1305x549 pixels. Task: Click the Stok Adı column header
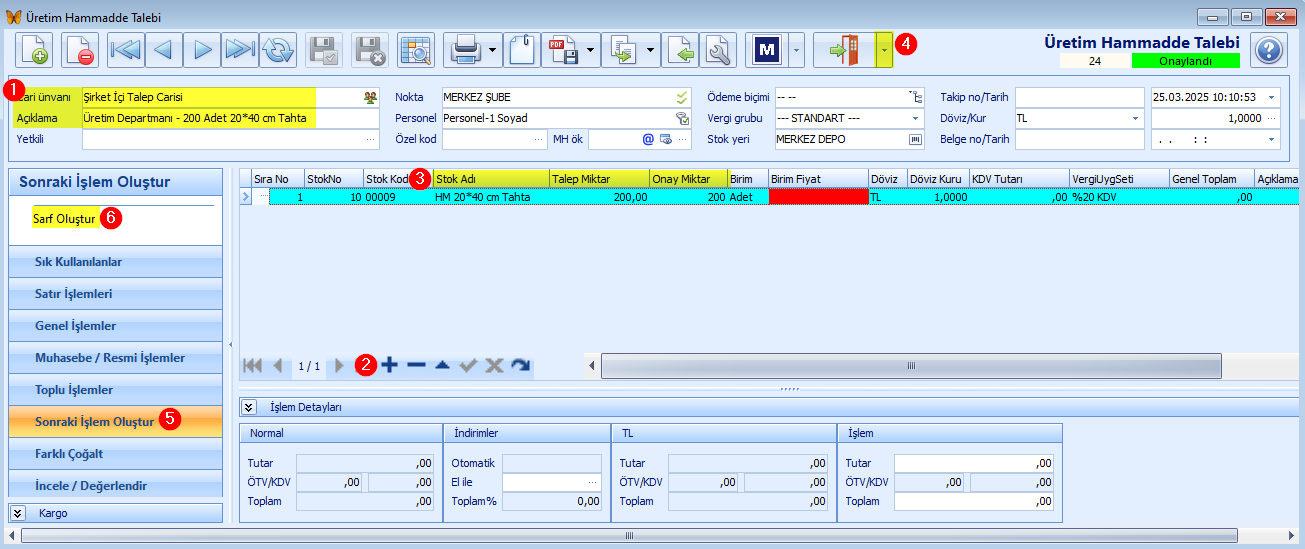click(491, 178)
